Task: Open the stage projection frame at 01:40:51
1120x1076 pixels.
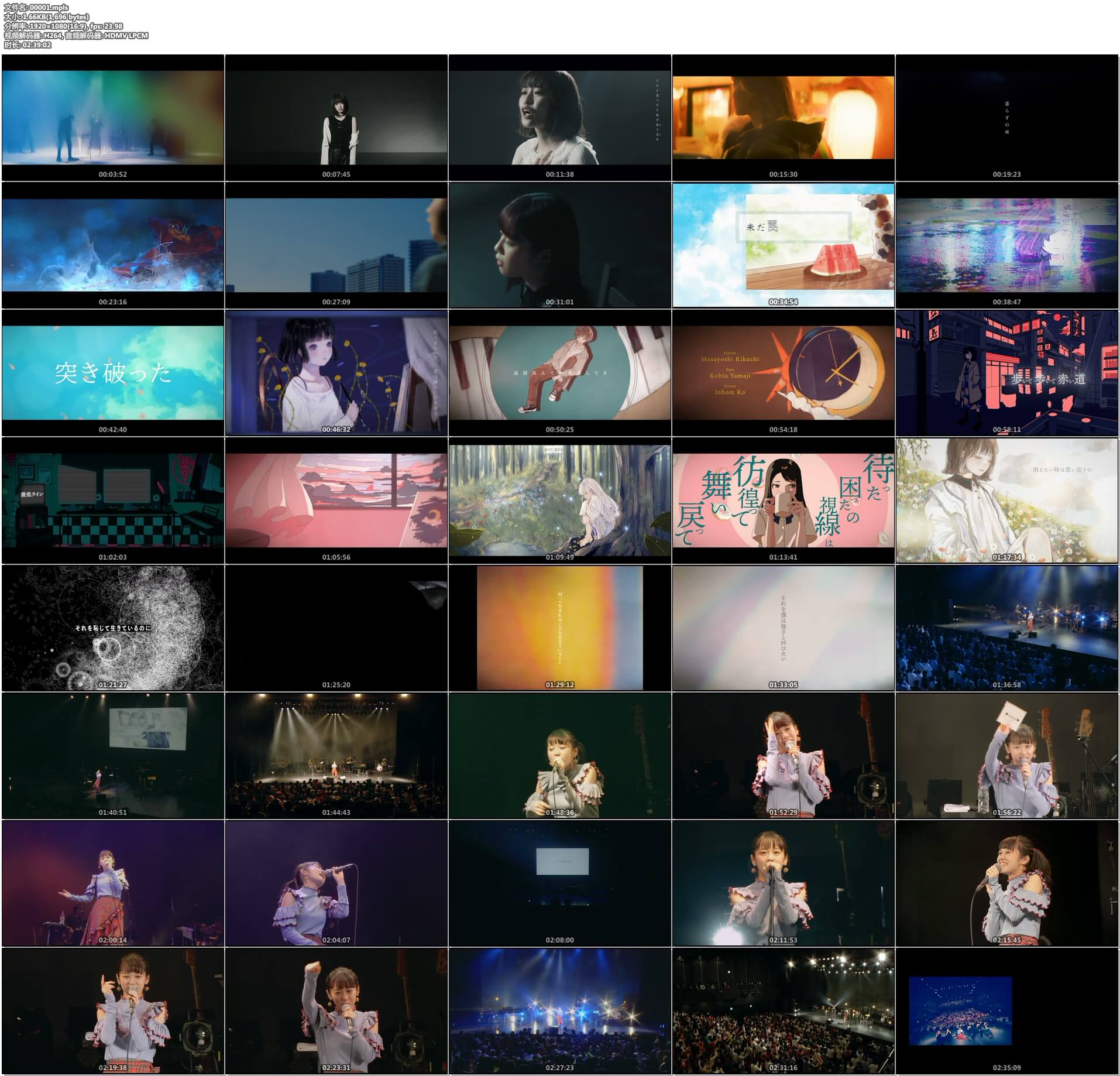Action: pyautogui.click(x=113, y=755)
